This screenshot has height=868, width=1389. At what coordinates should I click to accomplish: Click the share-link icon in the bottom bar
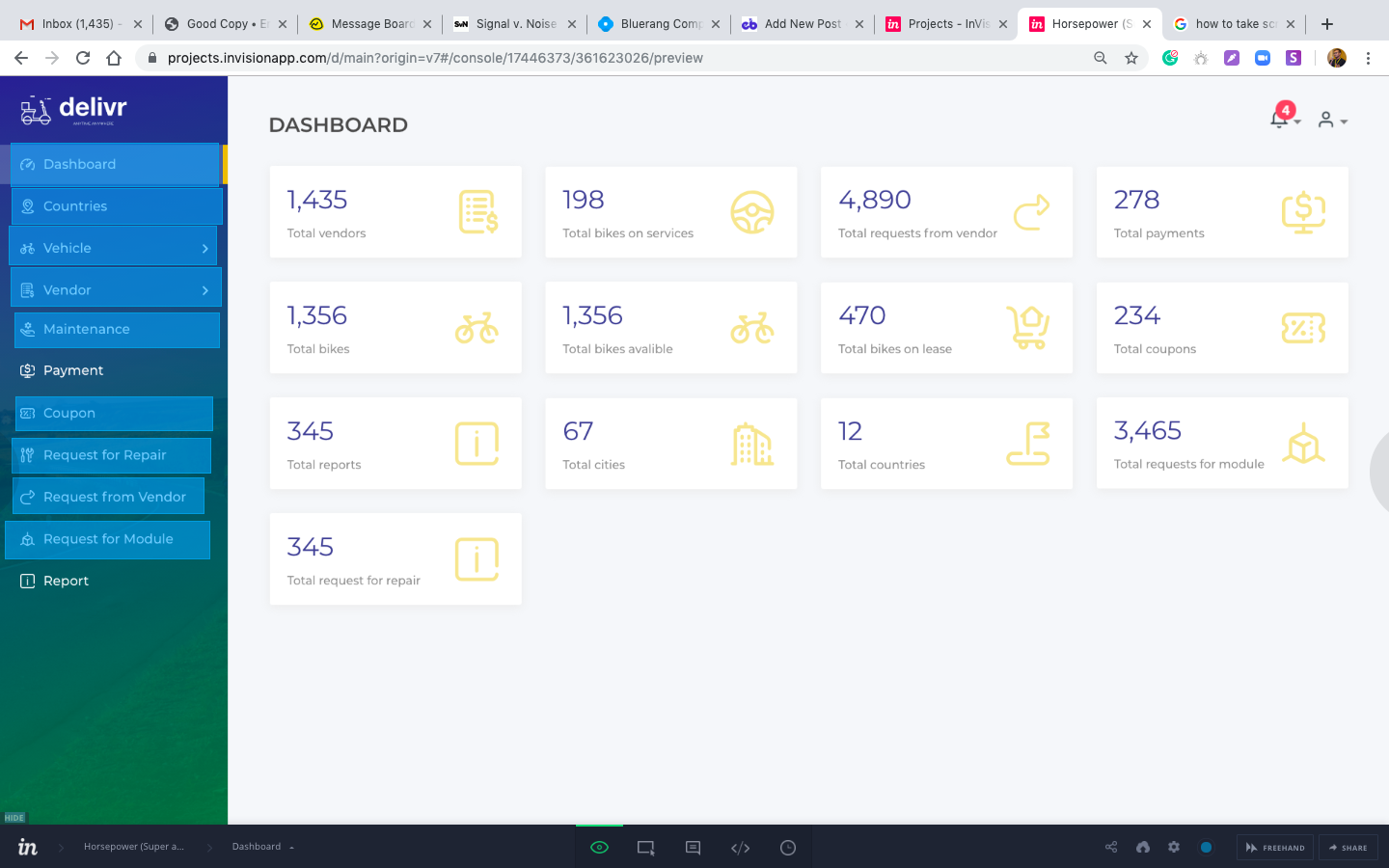(1110, 847)
